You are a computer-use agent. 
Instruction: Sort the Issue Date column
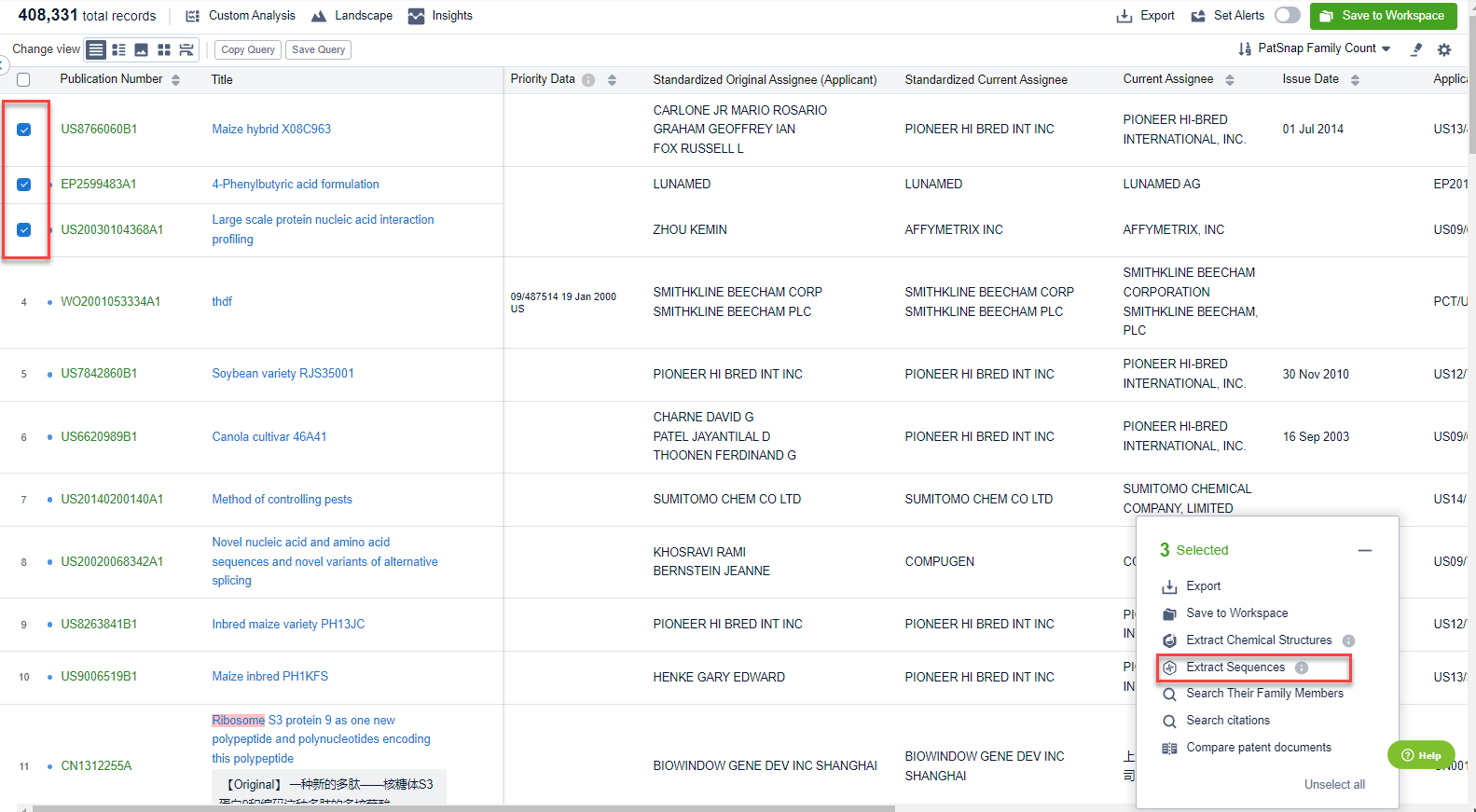tap(1355, 80)
